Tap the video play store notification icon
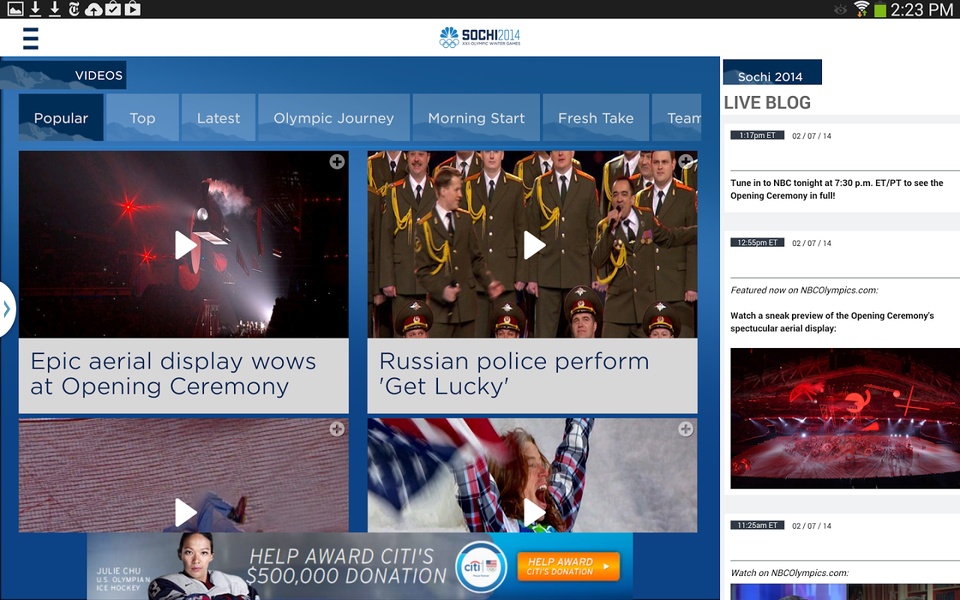960x600 pixels. 132,9
